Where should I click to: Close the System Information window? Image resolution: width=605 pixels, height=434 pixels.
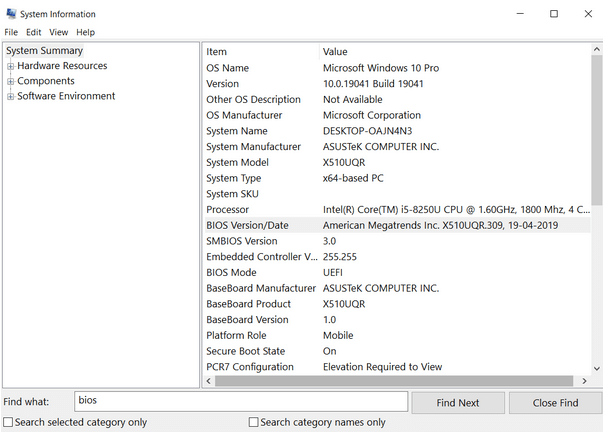(x=588, y=14)
